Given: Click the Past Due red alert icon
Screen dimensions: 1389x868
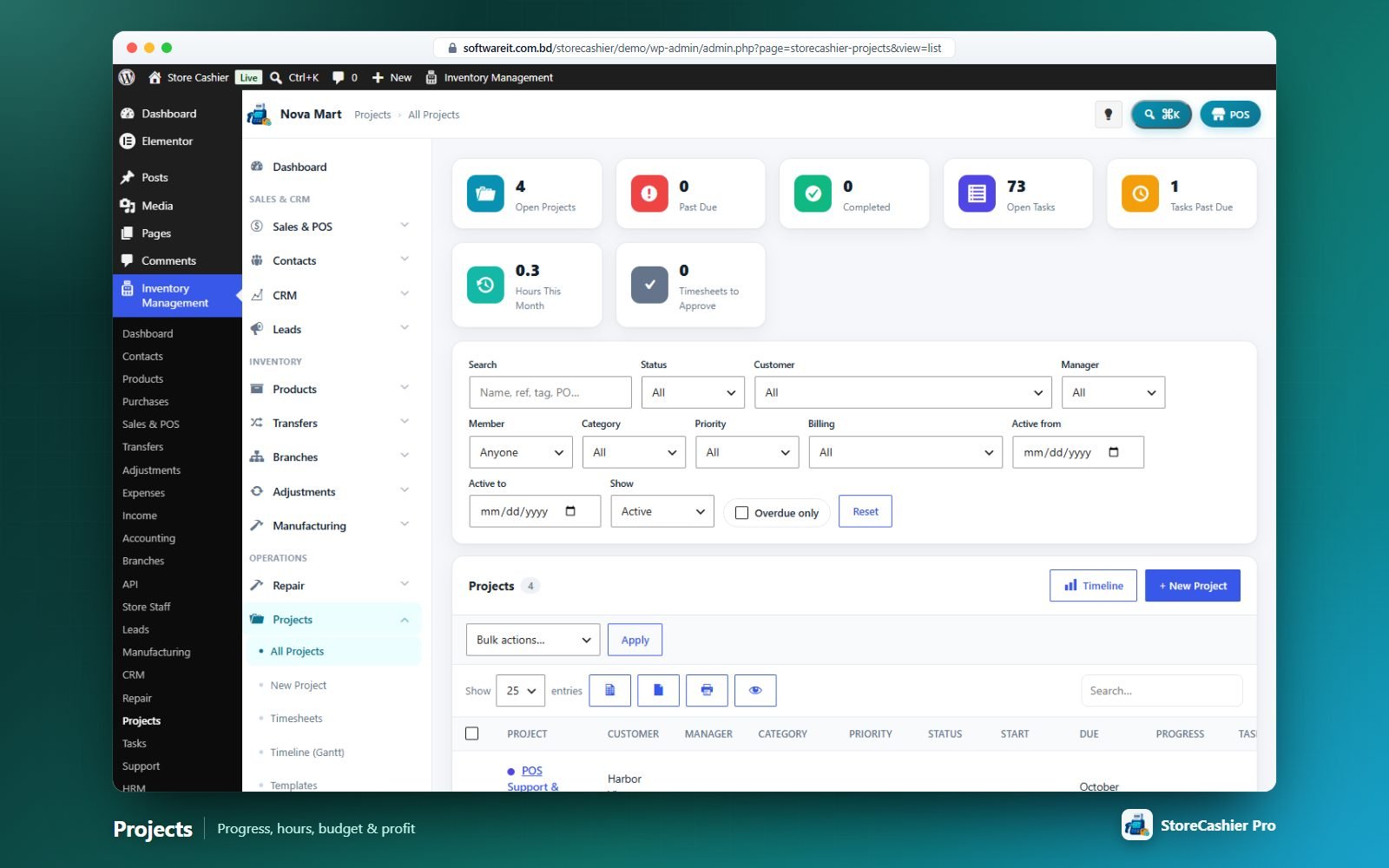Looking at the screenshot, I should [649, 194].
